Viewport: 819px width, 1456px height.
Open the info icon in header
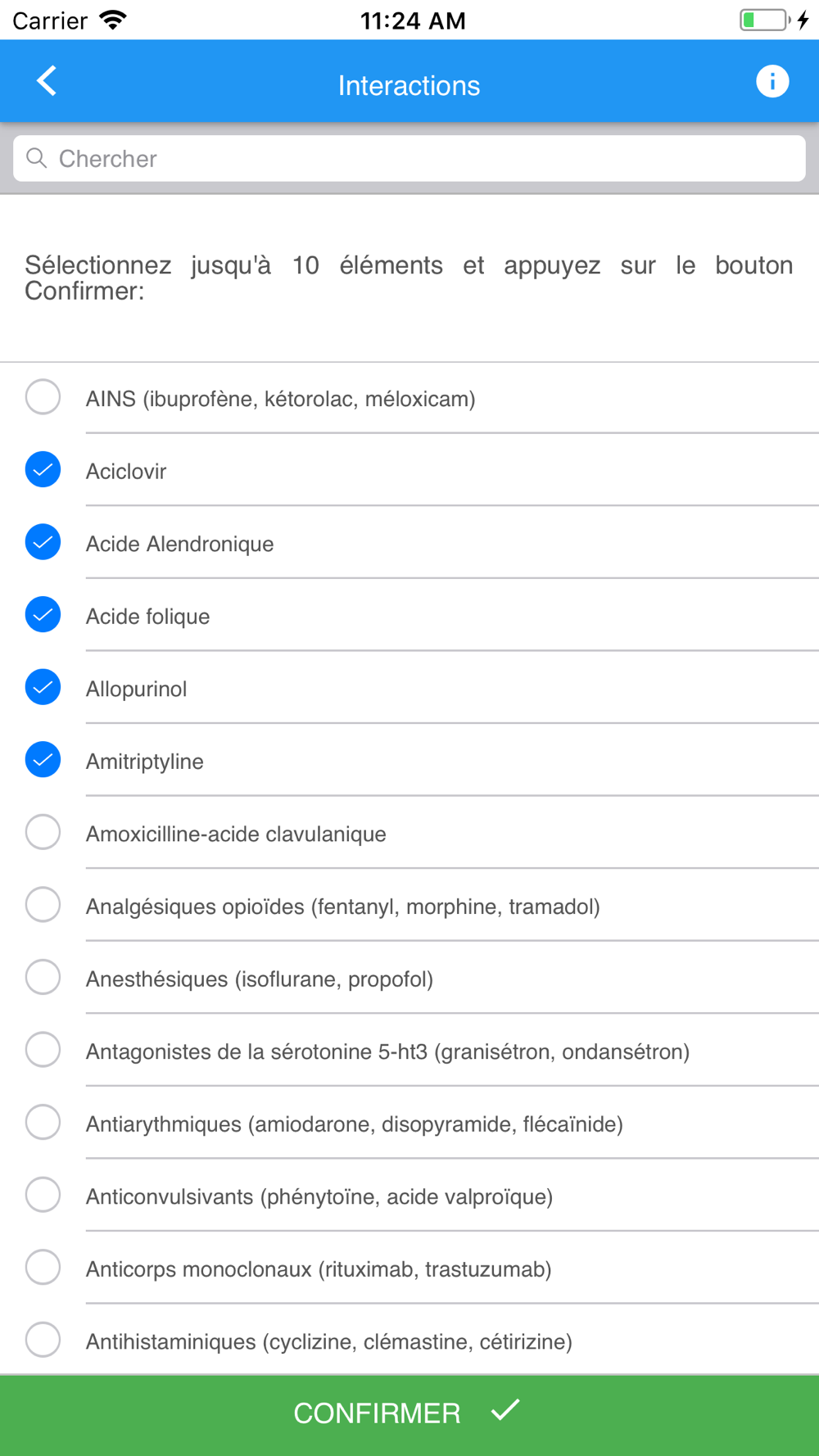coord(771,81)
